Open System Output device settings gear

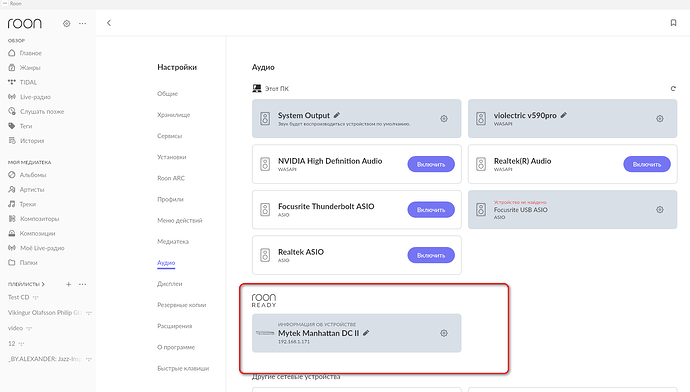pos(444,118)
